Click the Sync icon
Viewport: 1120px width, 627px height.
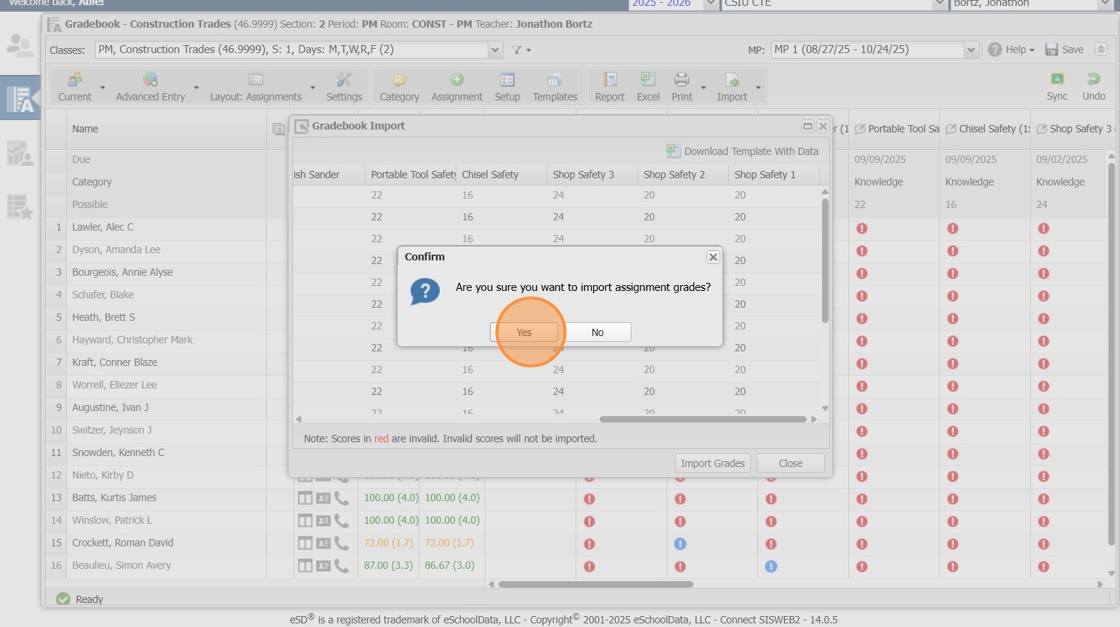click(x=1056, y=87)
